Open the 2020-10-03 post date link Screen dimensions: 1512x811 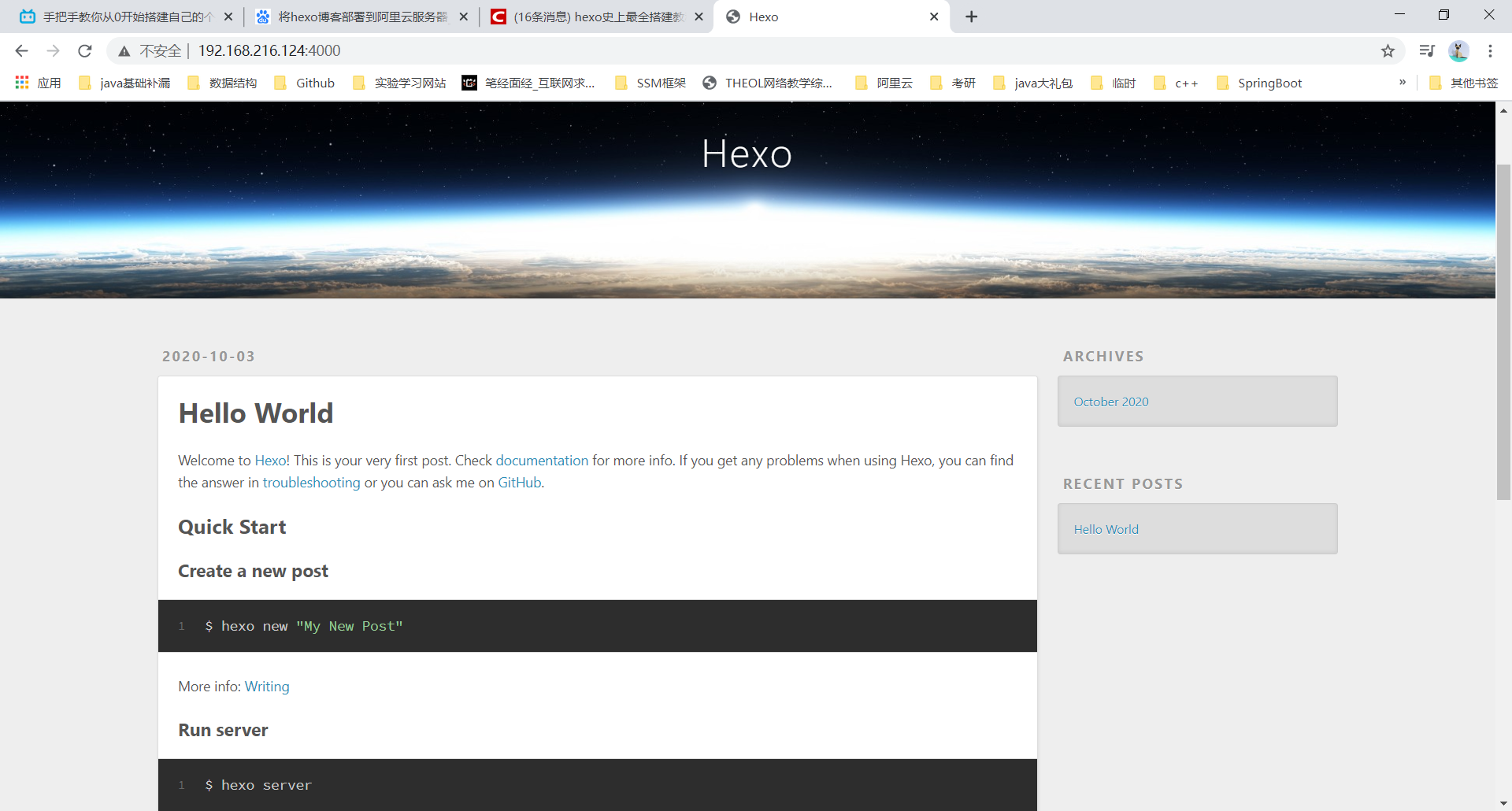(209, 357)
